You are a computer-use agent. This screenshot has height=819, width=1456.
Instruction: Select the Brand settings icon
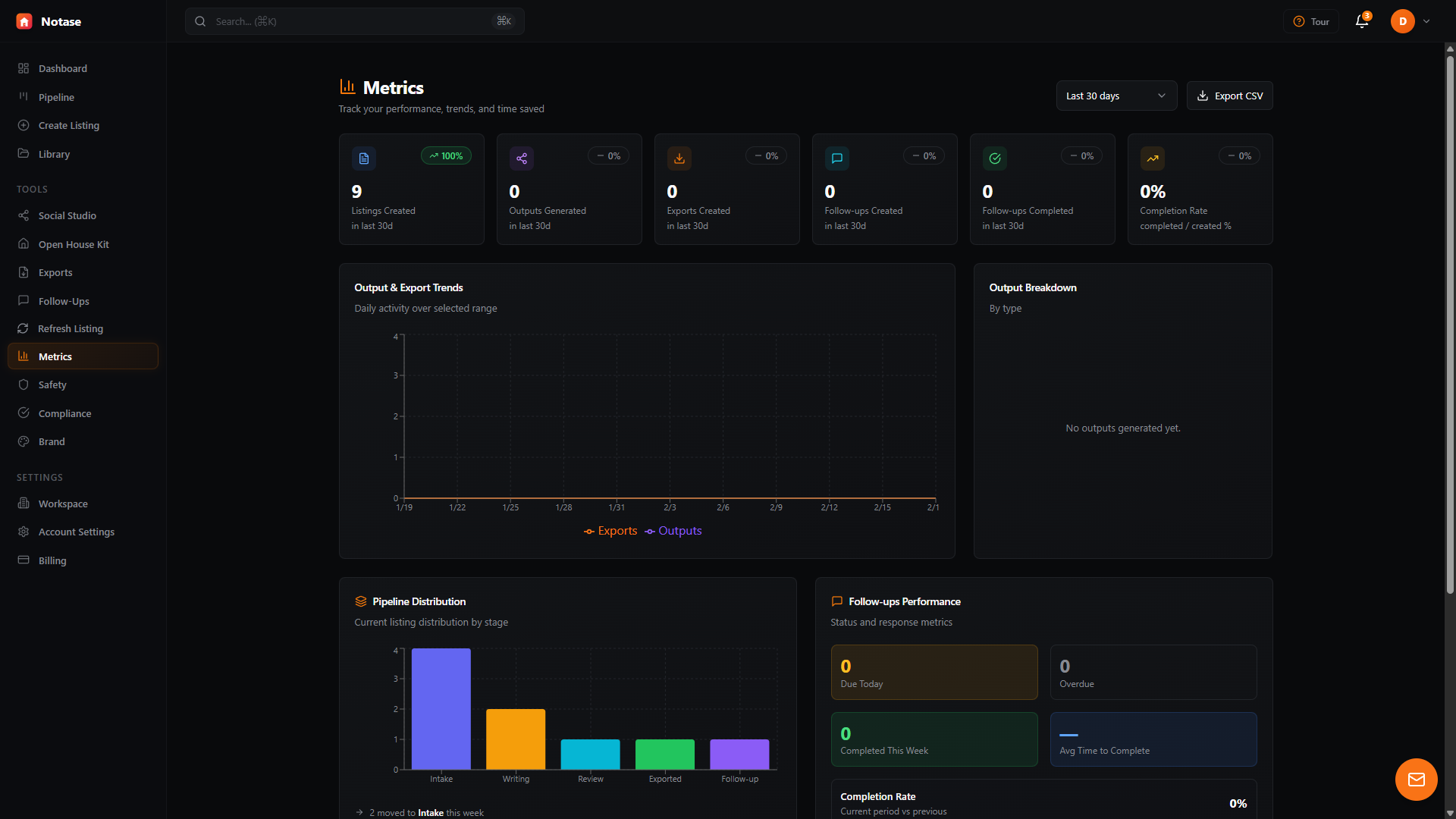(24, 441)
